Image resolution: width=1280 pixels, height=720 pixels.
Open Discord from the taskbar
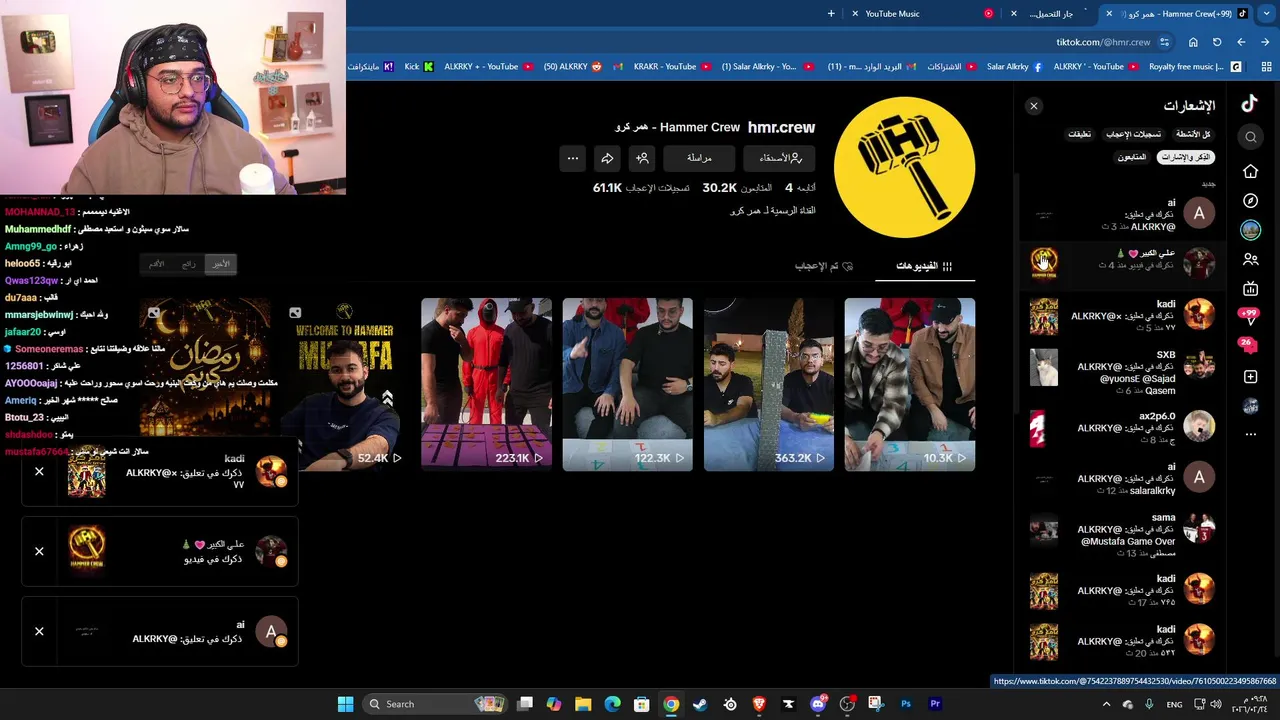[x=818, y=704]
